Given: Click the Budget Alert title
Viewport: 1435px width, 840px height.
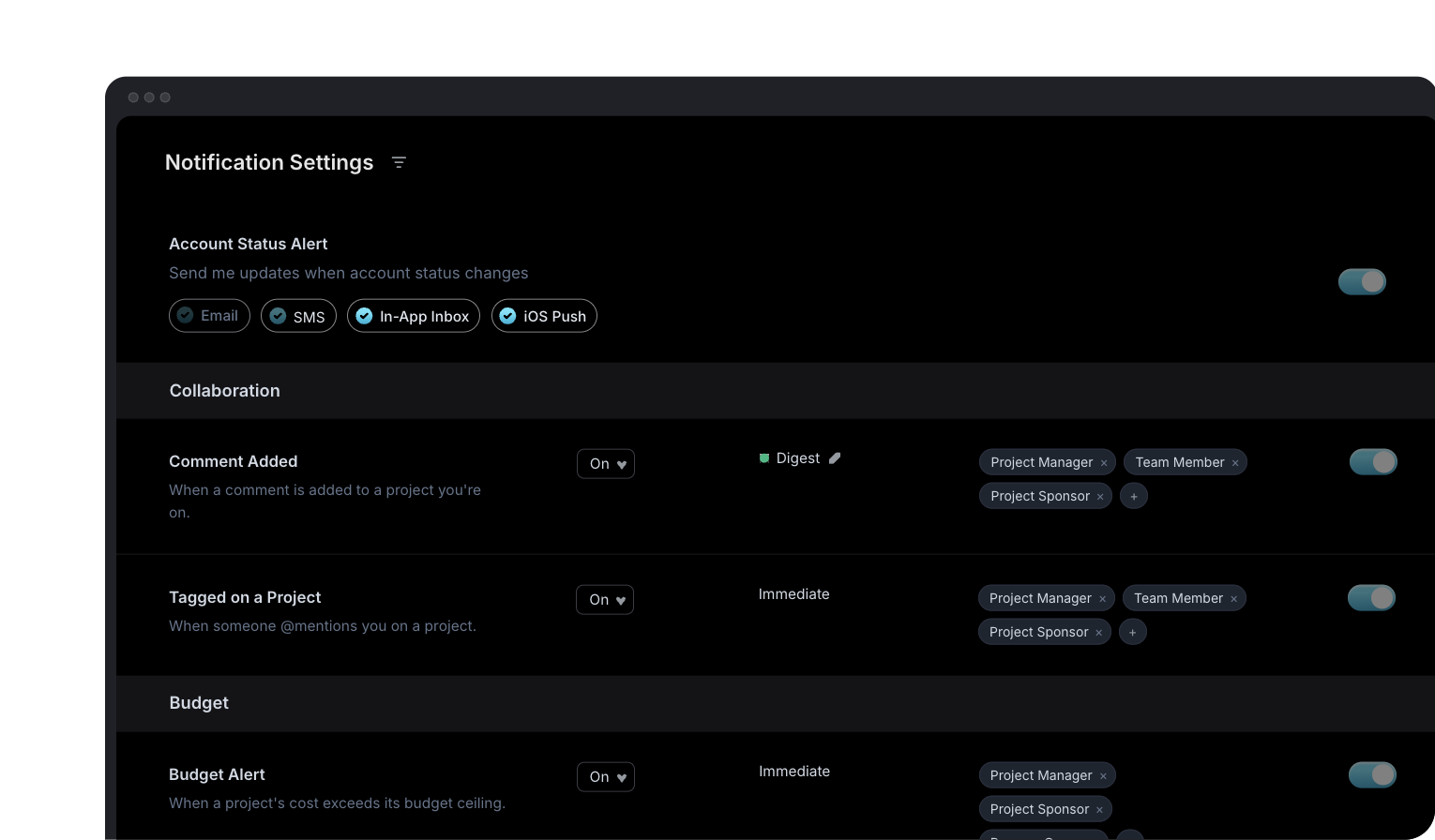Looking at the screenshot, I should (217, 774).
